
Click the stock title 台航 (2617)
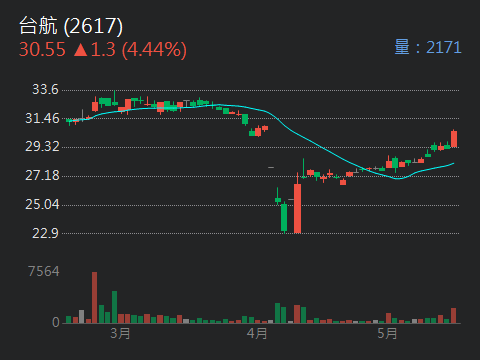(71, 26)
